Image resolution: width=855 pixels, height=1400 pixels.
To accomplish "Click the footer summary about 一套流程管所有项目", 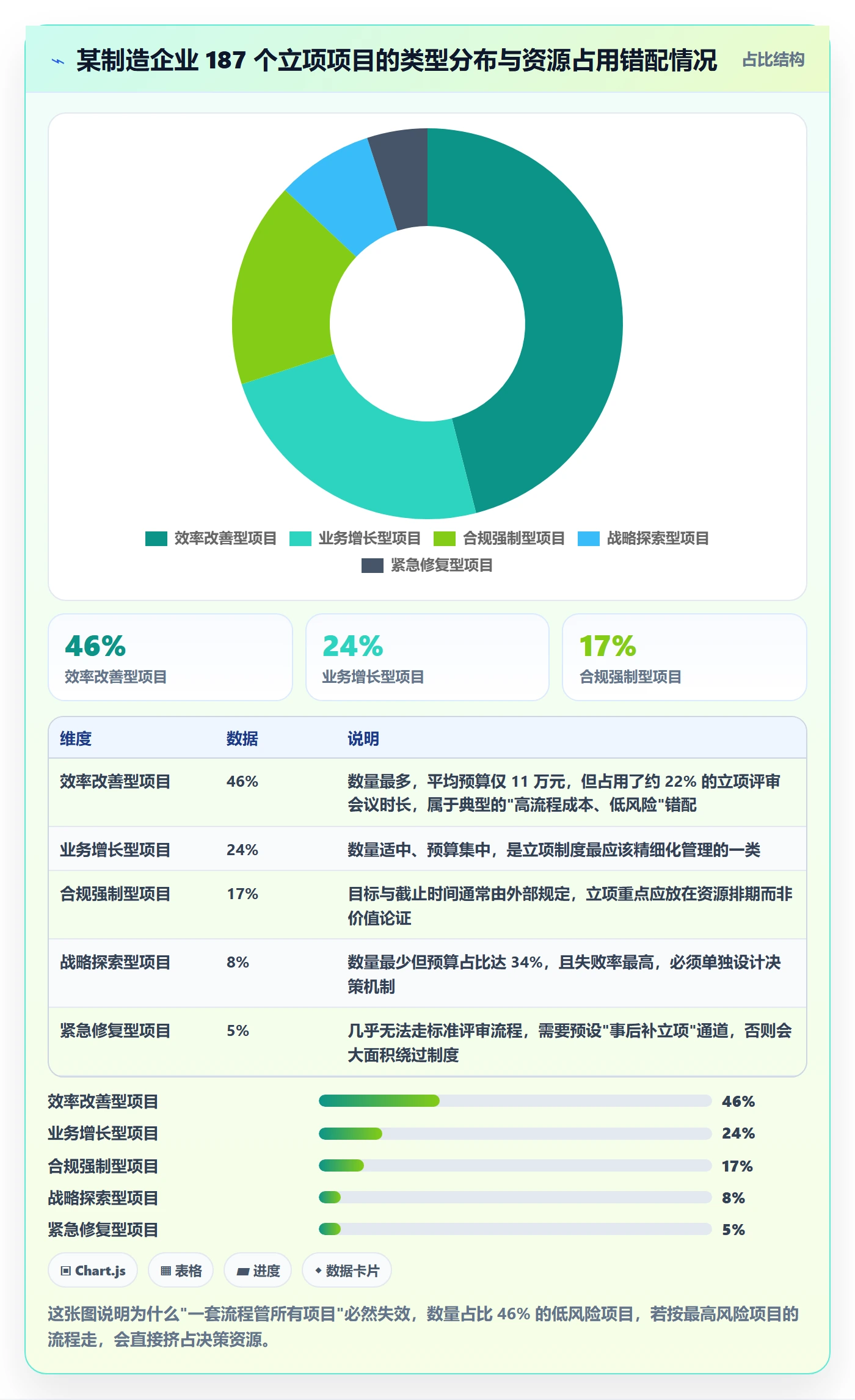I will [x=423, y=1326].
